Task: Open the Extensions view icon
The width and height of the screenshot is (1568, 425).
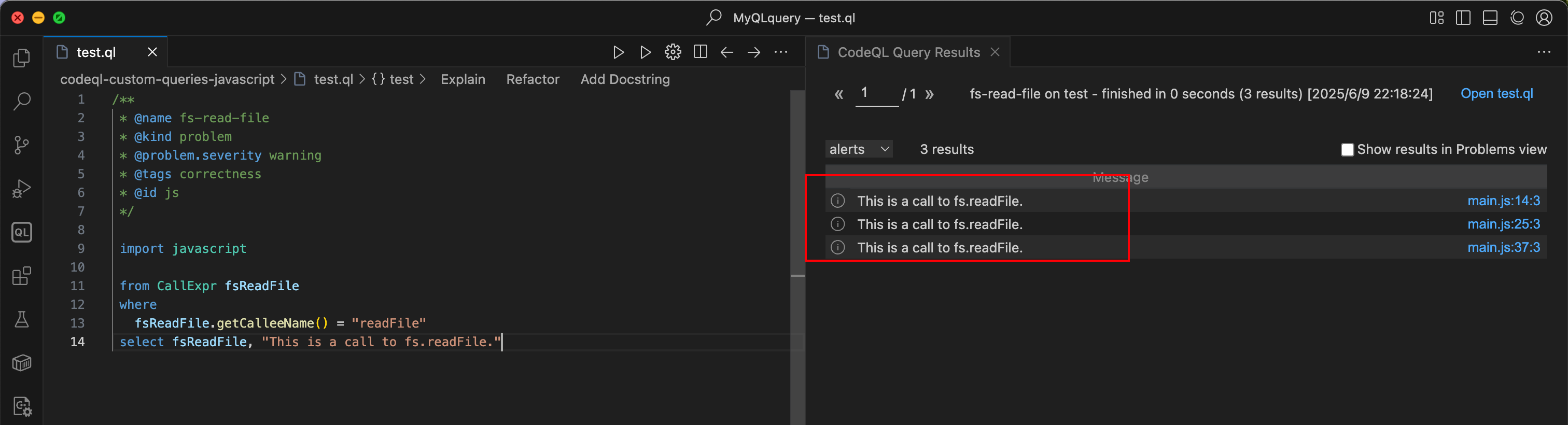Action: tap(22, 276)
